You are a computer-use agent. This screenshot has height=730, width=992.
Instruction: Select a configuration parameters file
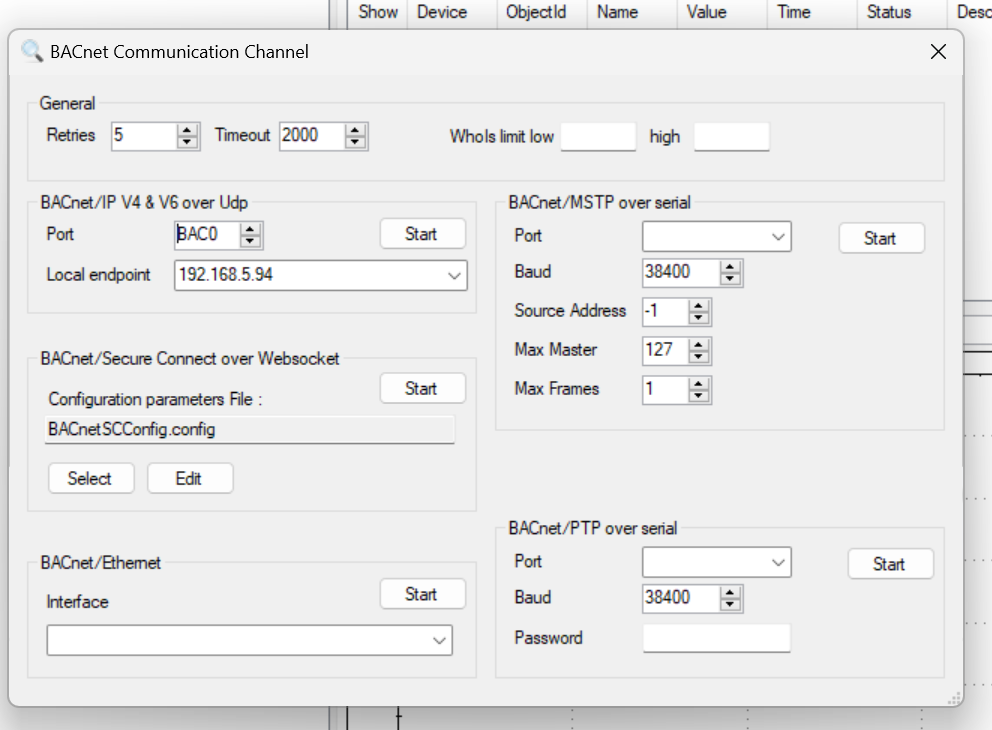[x=91, y=478]
